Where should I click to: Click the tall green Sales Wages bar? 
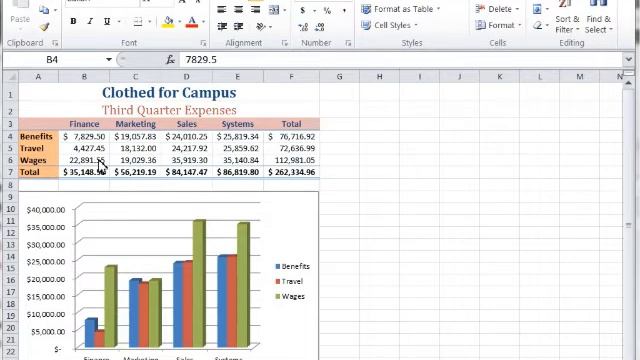(x=199, y=283)
